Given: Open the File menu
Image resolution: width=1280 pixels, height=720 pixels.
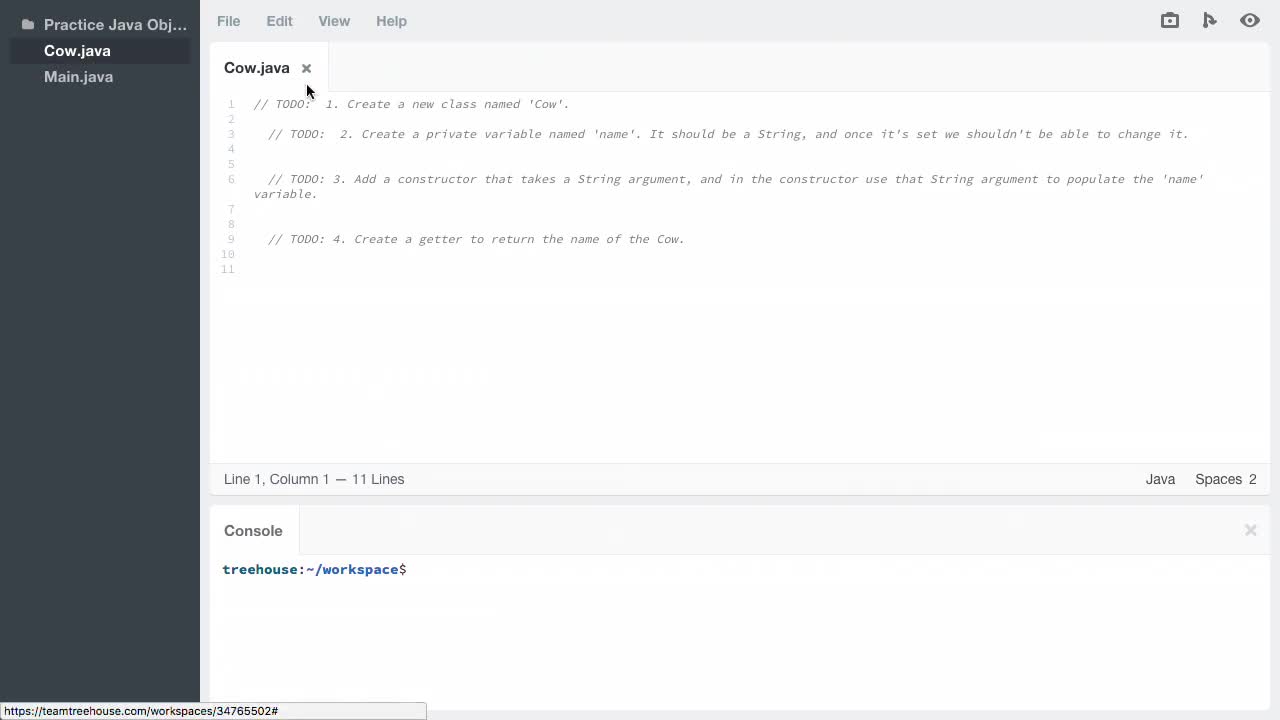Looking at the screenshot, I should pos(228,21).
